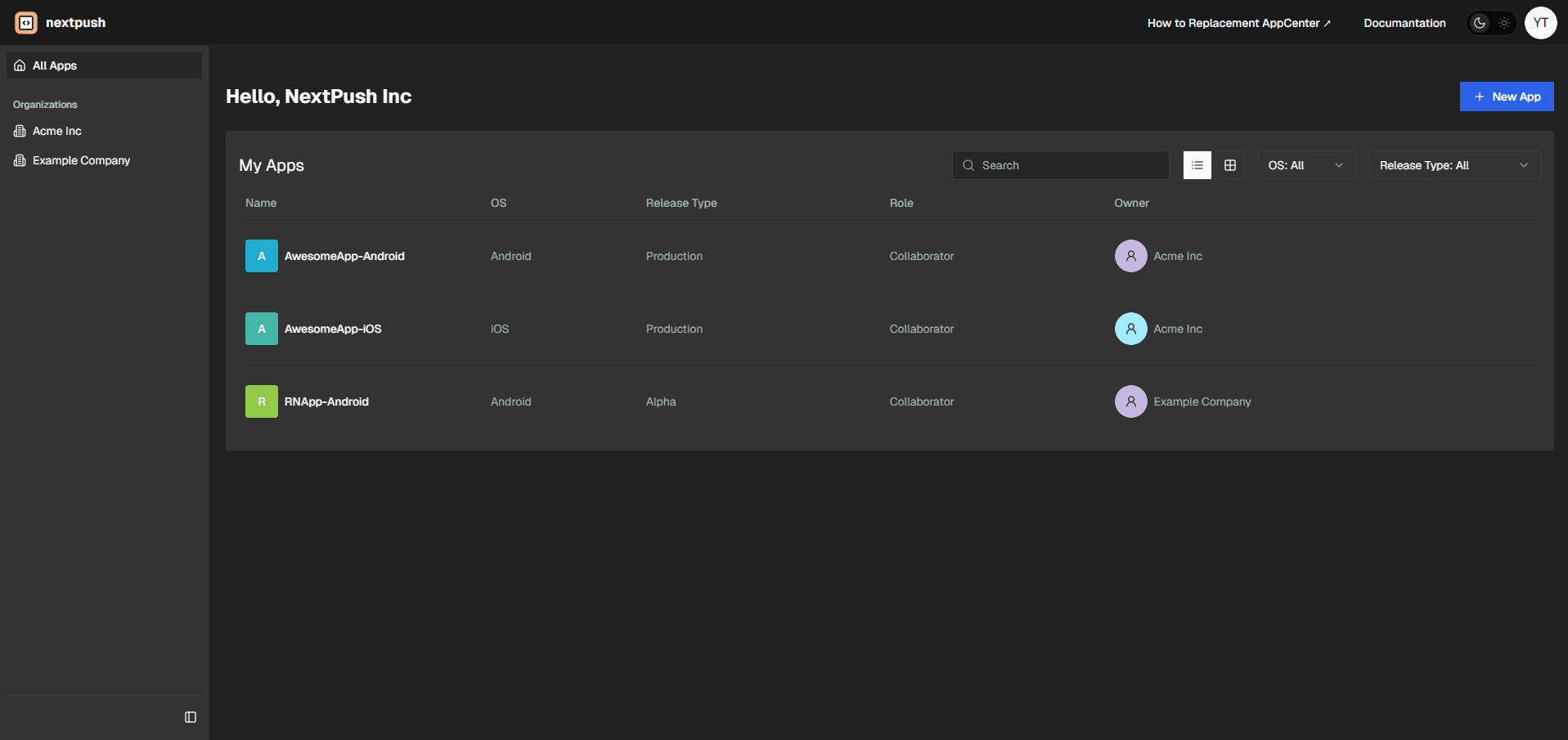Expand the Release Type: All dropdown
Screen dimensions: 1568x740
1453,165
